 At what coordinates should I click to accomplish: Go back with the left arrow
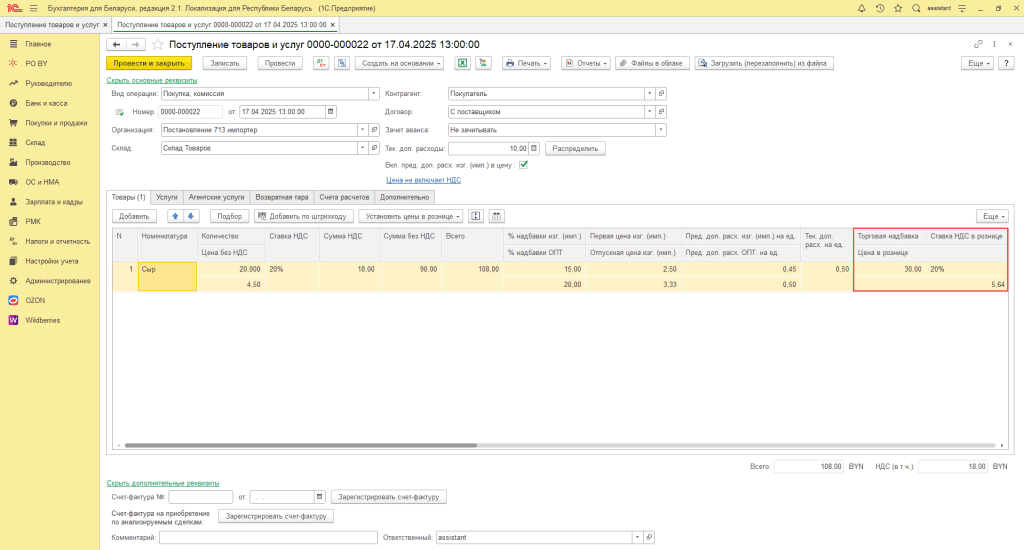116,44
